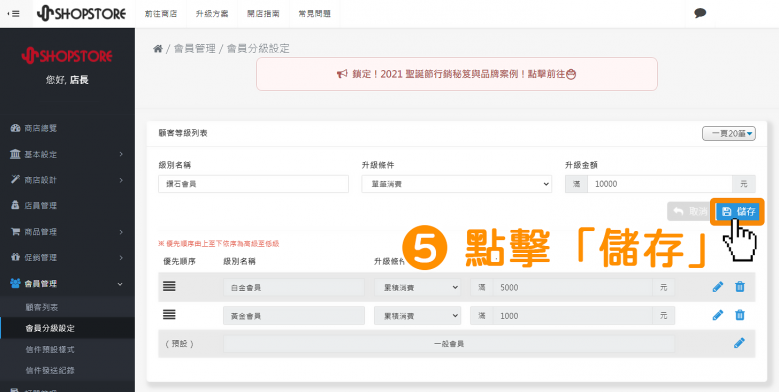
Task: Click 前往商店 in the top navigation
Action: 160,14
